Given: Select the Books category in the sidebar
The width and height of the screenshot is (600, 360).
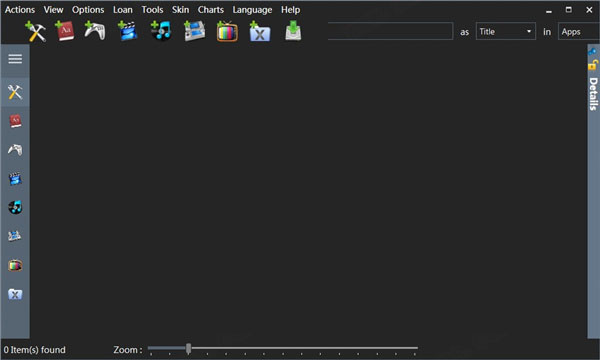Looking at the screenshot, I should [x=15, y=121].
